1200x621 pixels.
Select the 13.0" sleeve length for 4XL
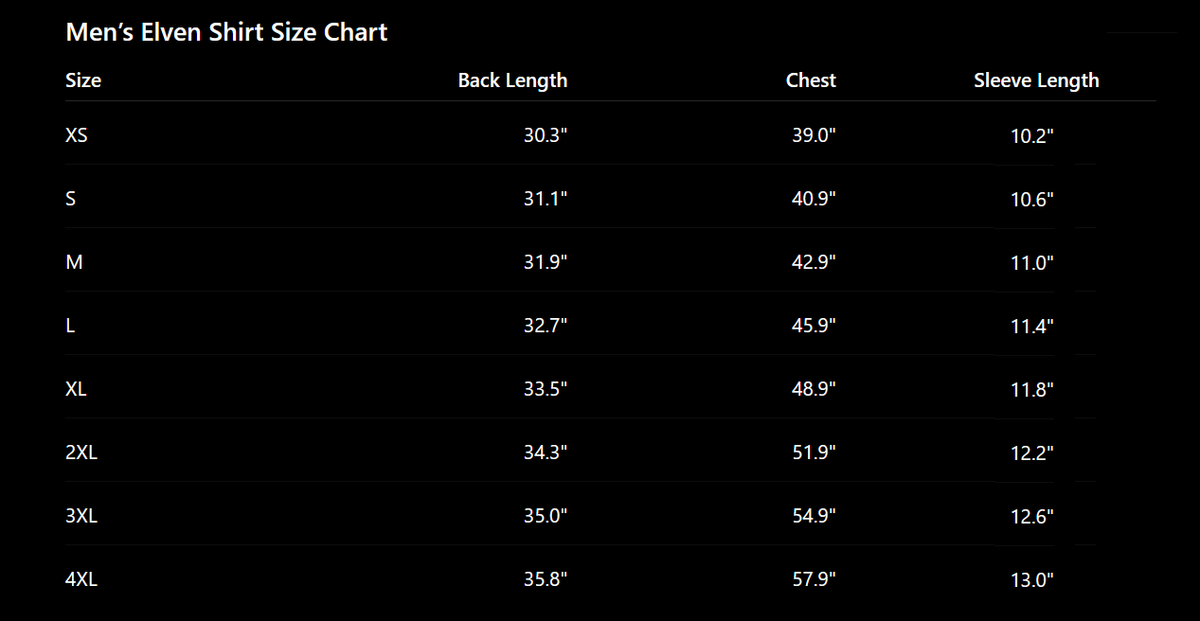point(1032,580)
